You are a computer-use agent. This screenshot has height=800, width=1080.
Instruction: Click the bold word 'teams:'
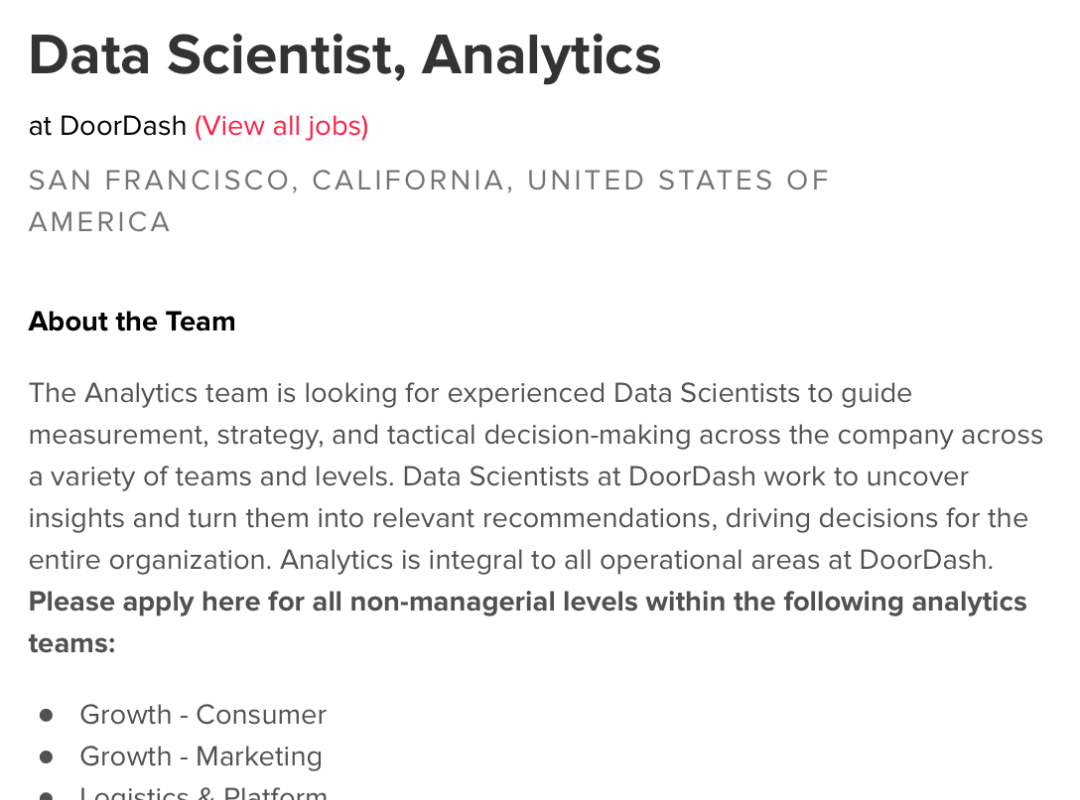(x=72, y=643)
